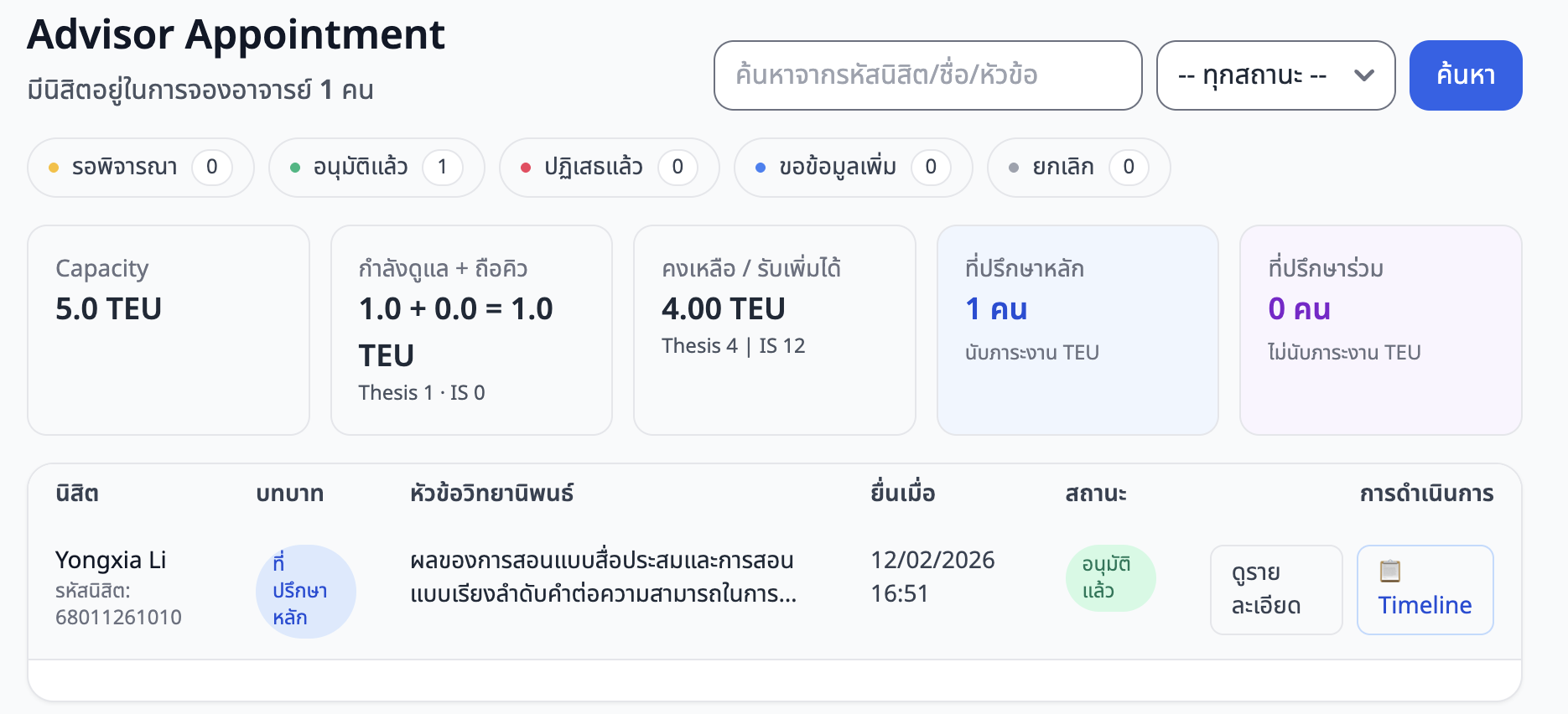Screen dimensions: 1568x714
Task: Click the student search input field
Action: tap(927, 75)
